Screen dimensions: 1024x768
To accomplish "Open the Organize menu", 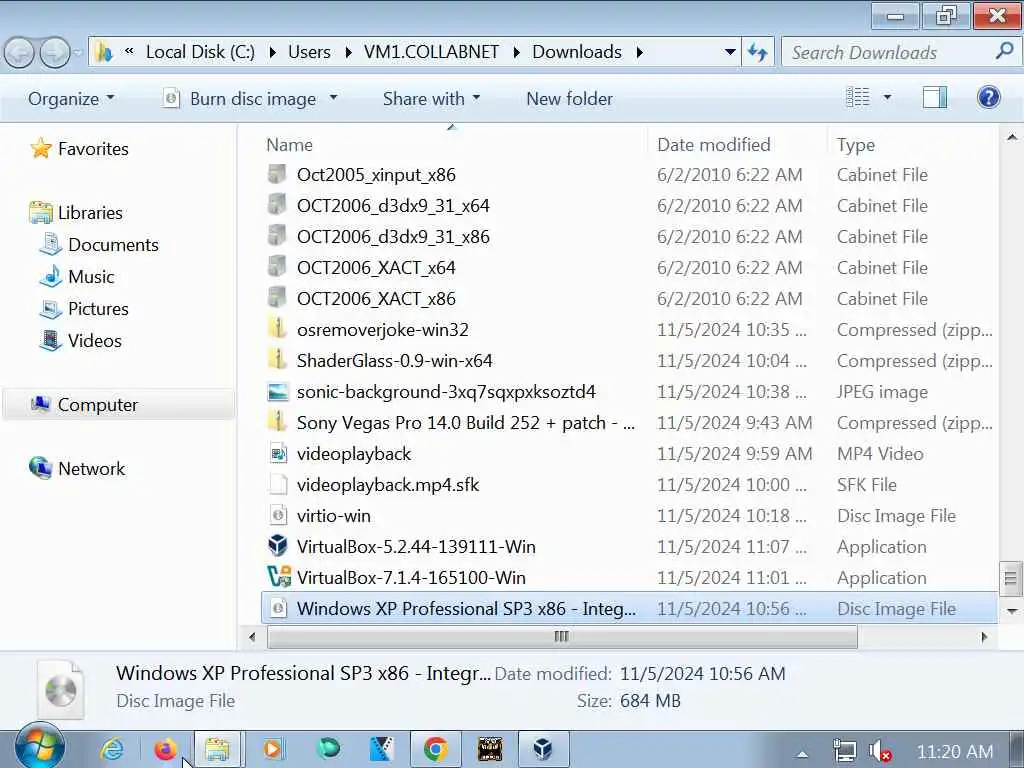I will pos(71,99).
